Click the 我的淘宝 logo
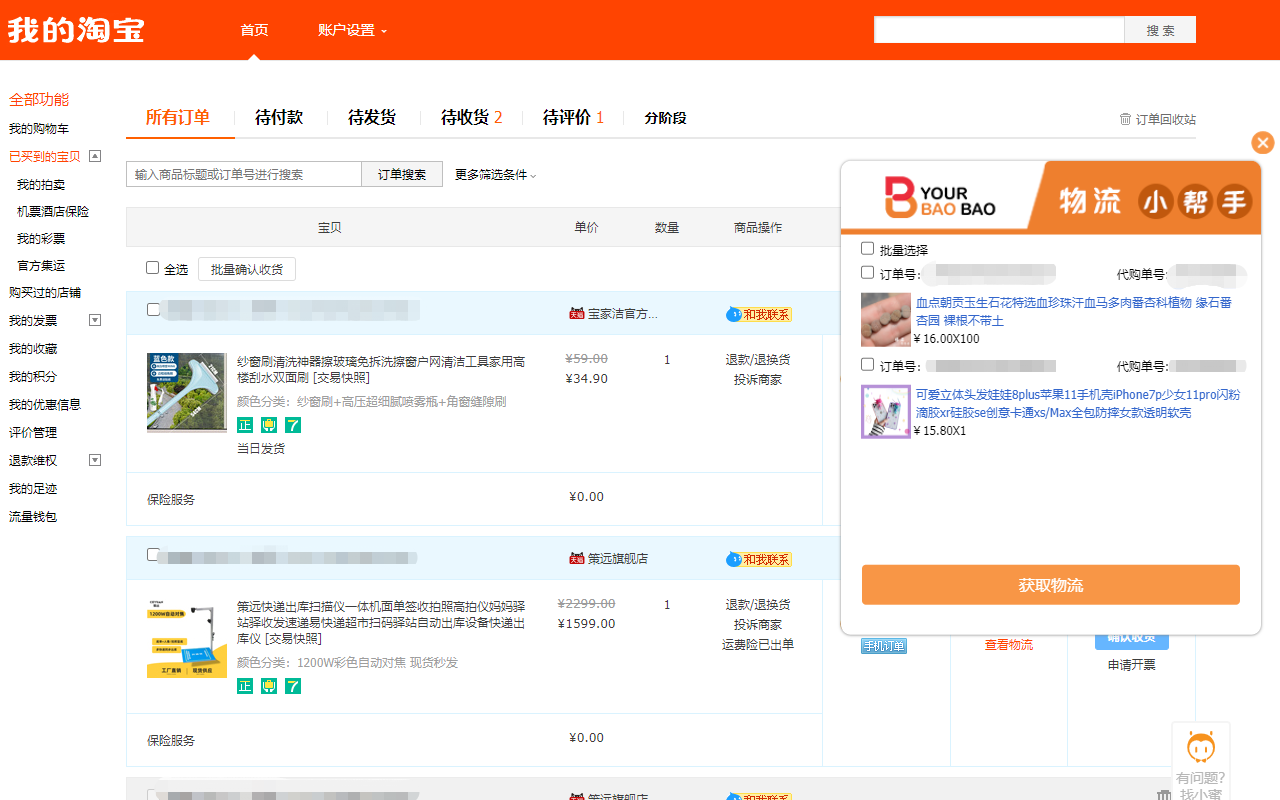Screen dimensions: 1280x800 pos(76,30)
